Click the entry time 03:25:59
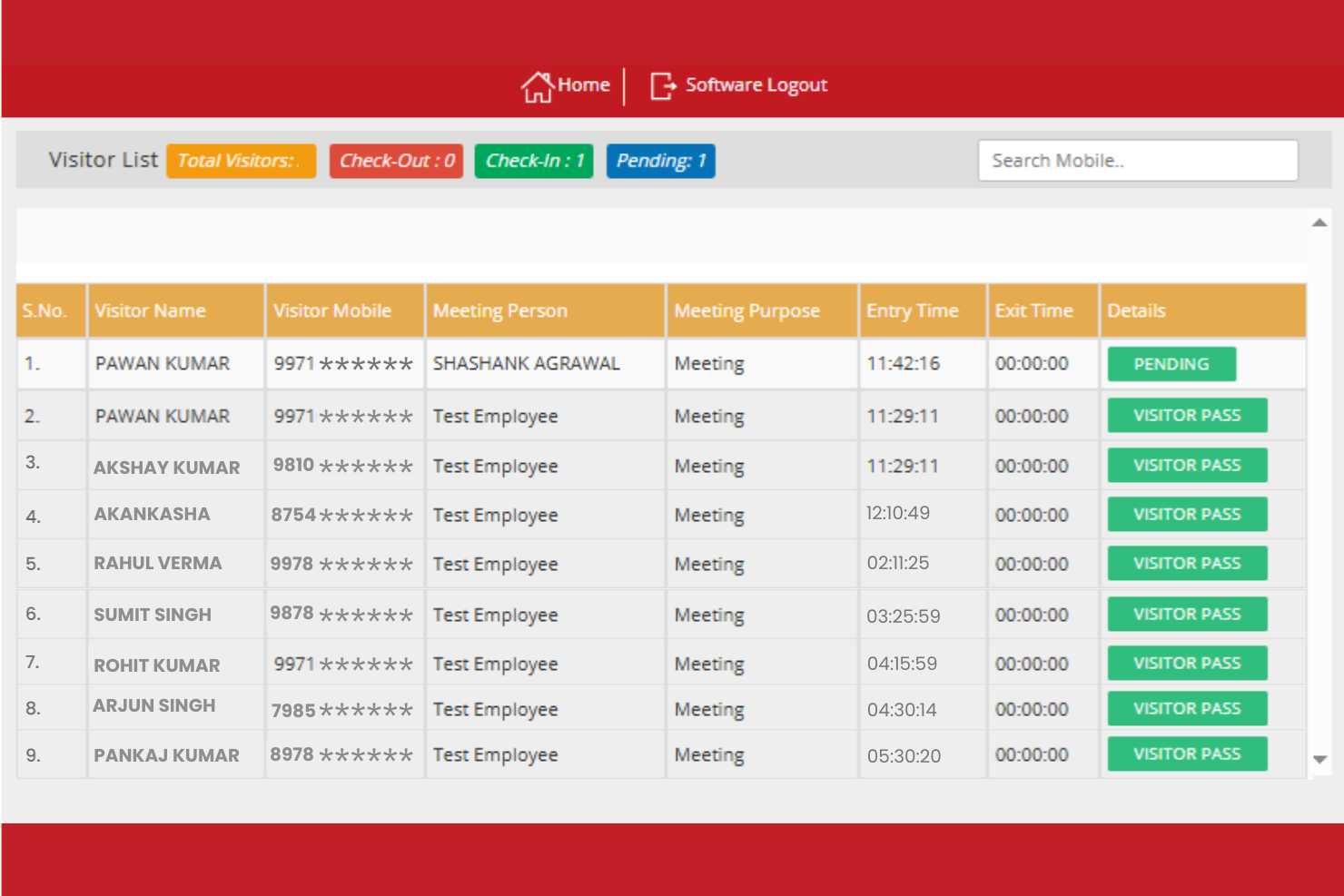The image size is (1344, 896). pyautogui.click(x=904, y=616)
